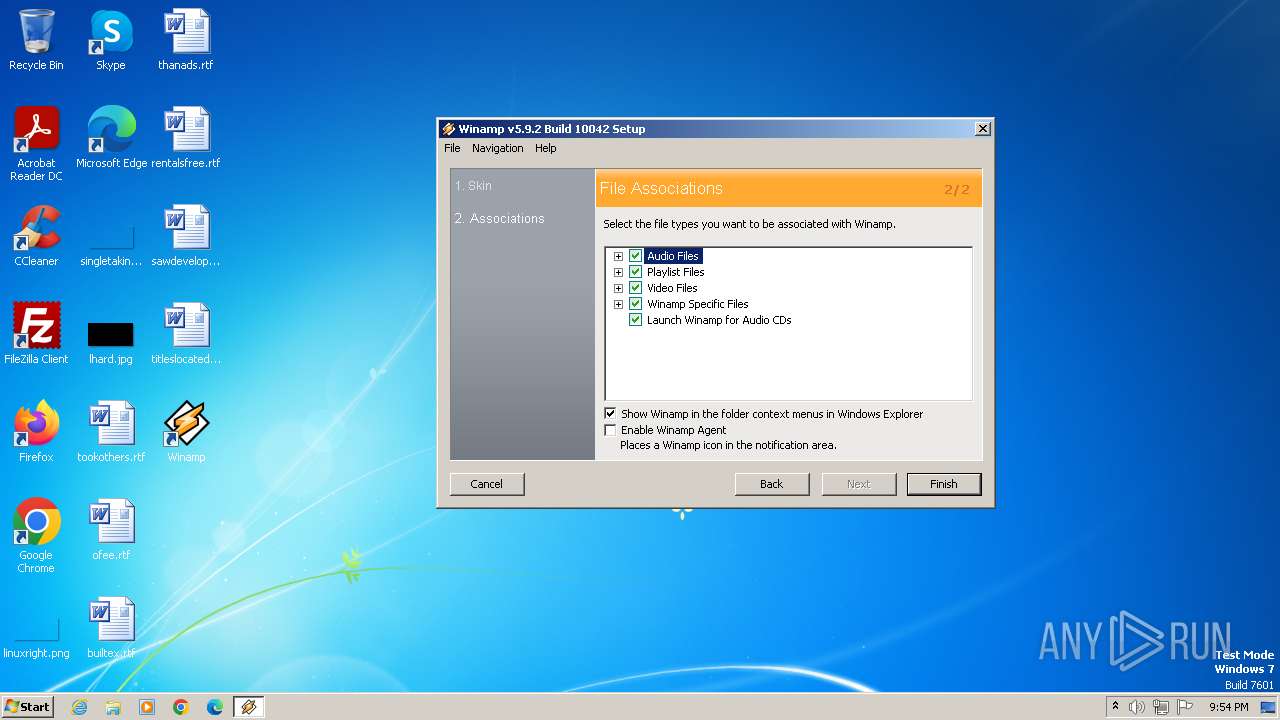
Task: Open the Action Center flag icon
Action: coord(1185,707)
